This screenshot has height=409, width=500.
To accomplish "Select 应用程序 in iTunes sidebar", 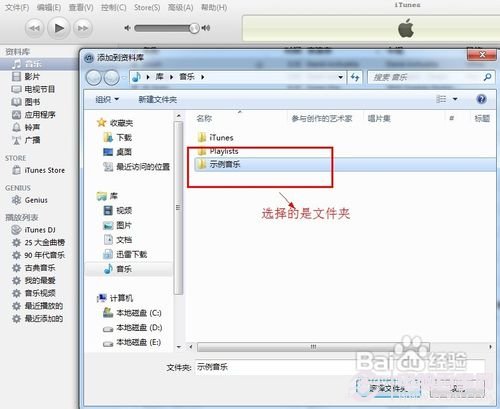I will coord(39,115).
